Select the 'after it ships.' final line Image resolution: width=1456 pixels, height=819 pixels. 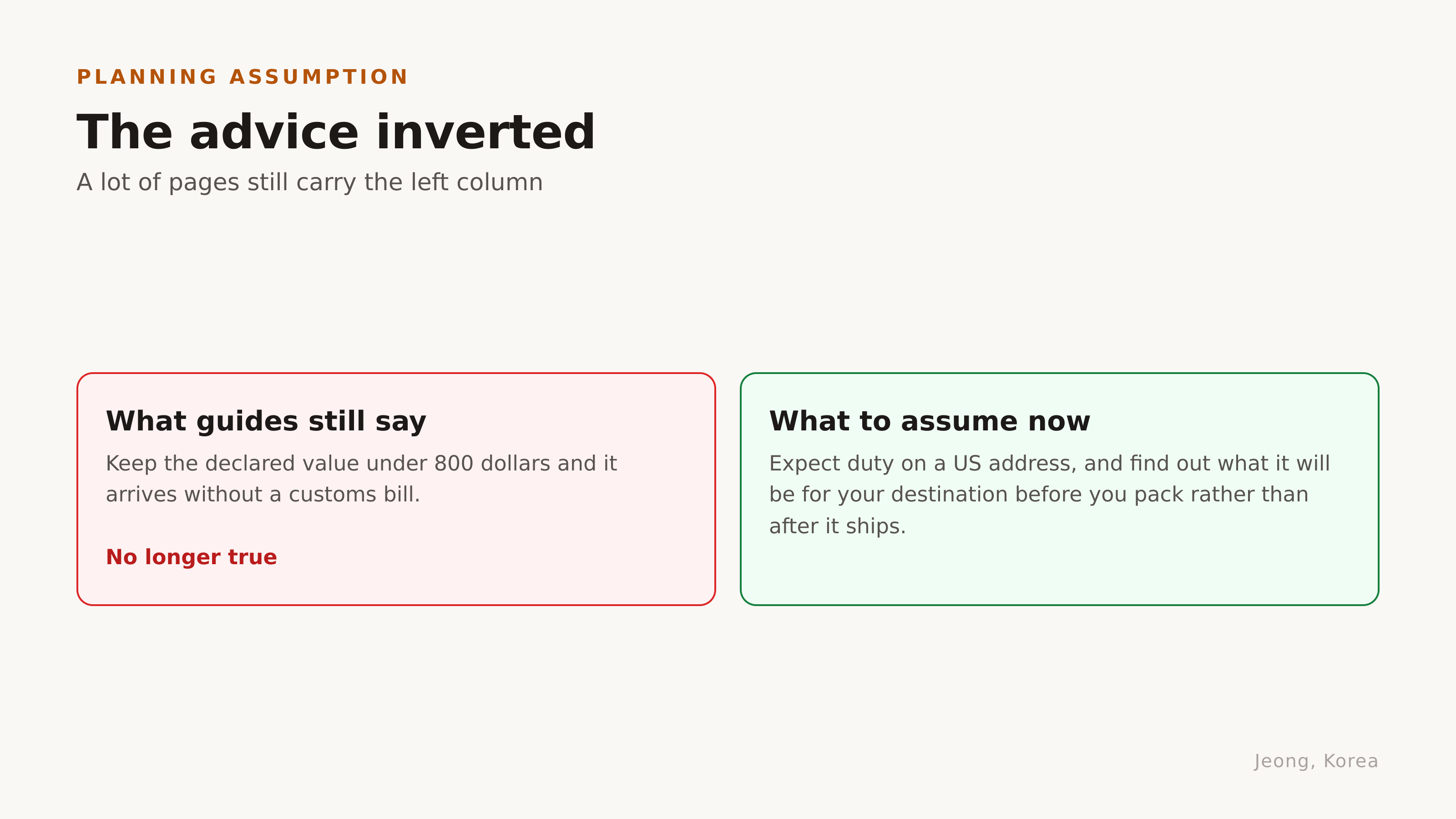coord(838,526)
